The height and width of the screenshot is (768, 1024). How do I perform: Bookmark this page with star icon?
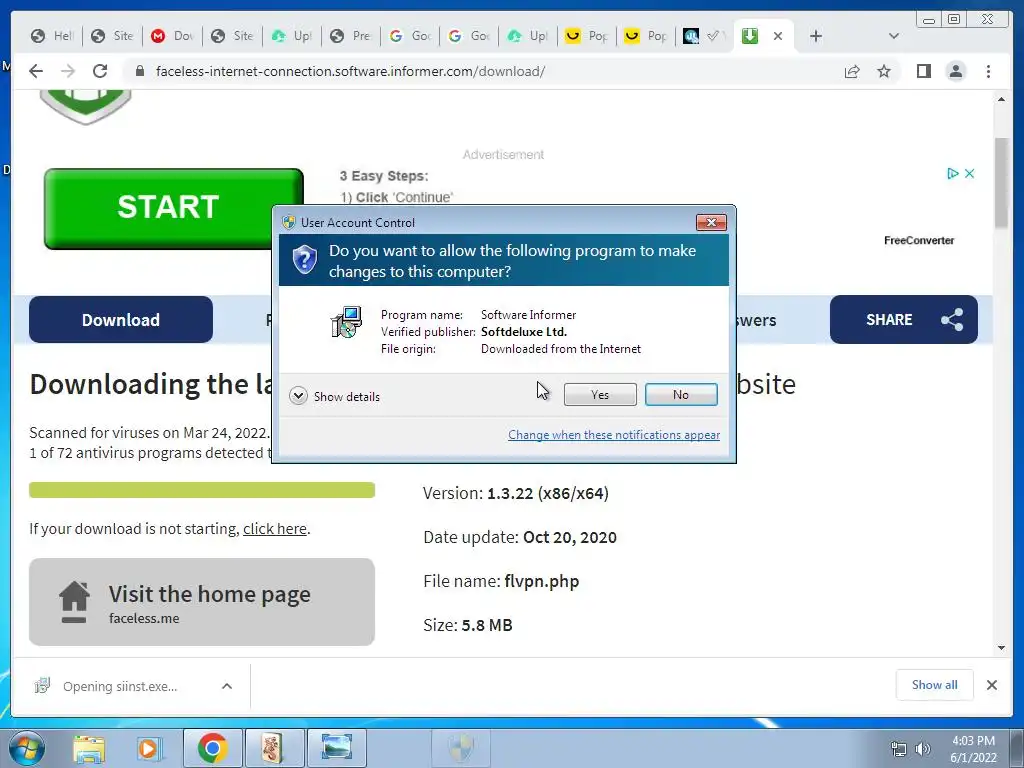coord(884,71)
